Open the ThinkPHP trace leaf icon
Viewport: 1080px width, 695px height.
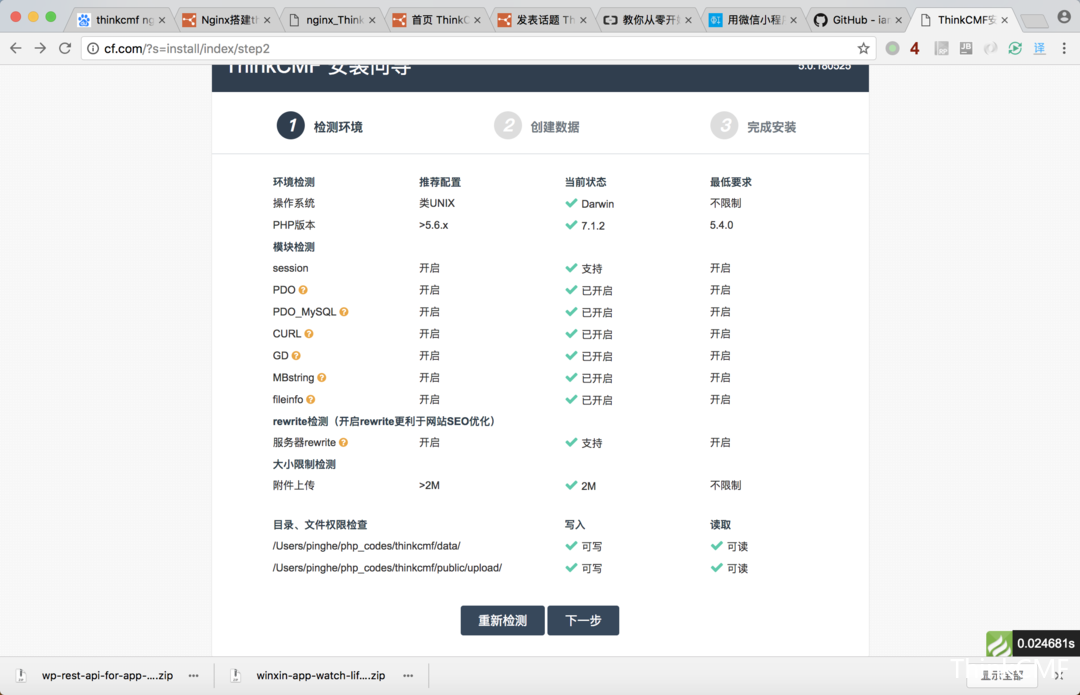pyautogui.click(x=999, y=644)
